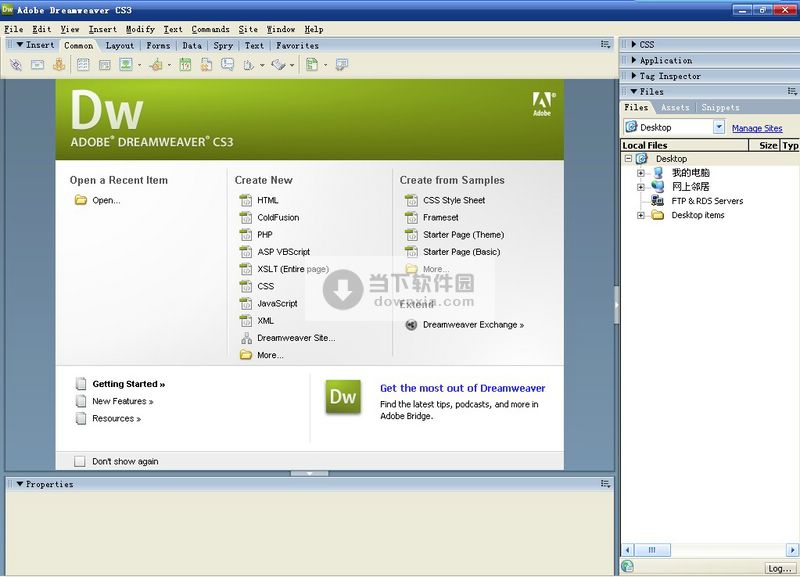Click the Hyperlink icon in Insert bar
The height and width of the screenshot is (577, 800).
pos(15,65)
